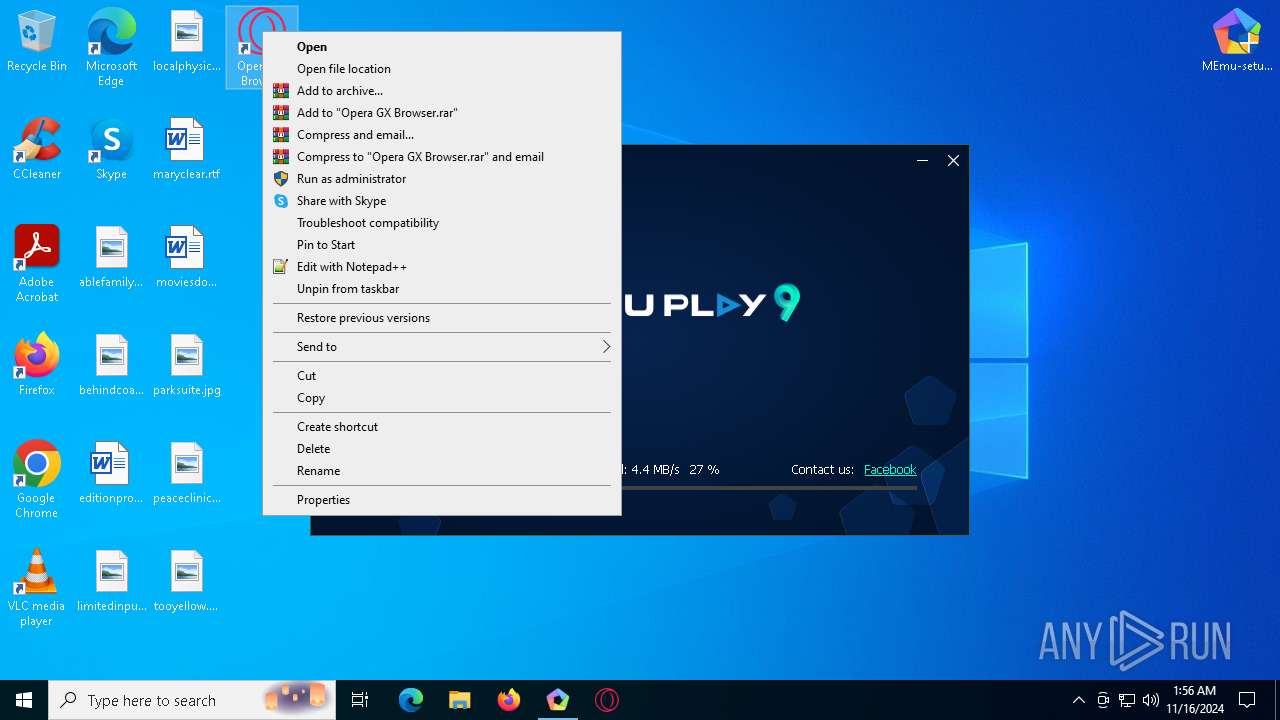Screen dimensions: 1280x720
Task: Choose Compress and email...
Action: [x=441, y=135]
